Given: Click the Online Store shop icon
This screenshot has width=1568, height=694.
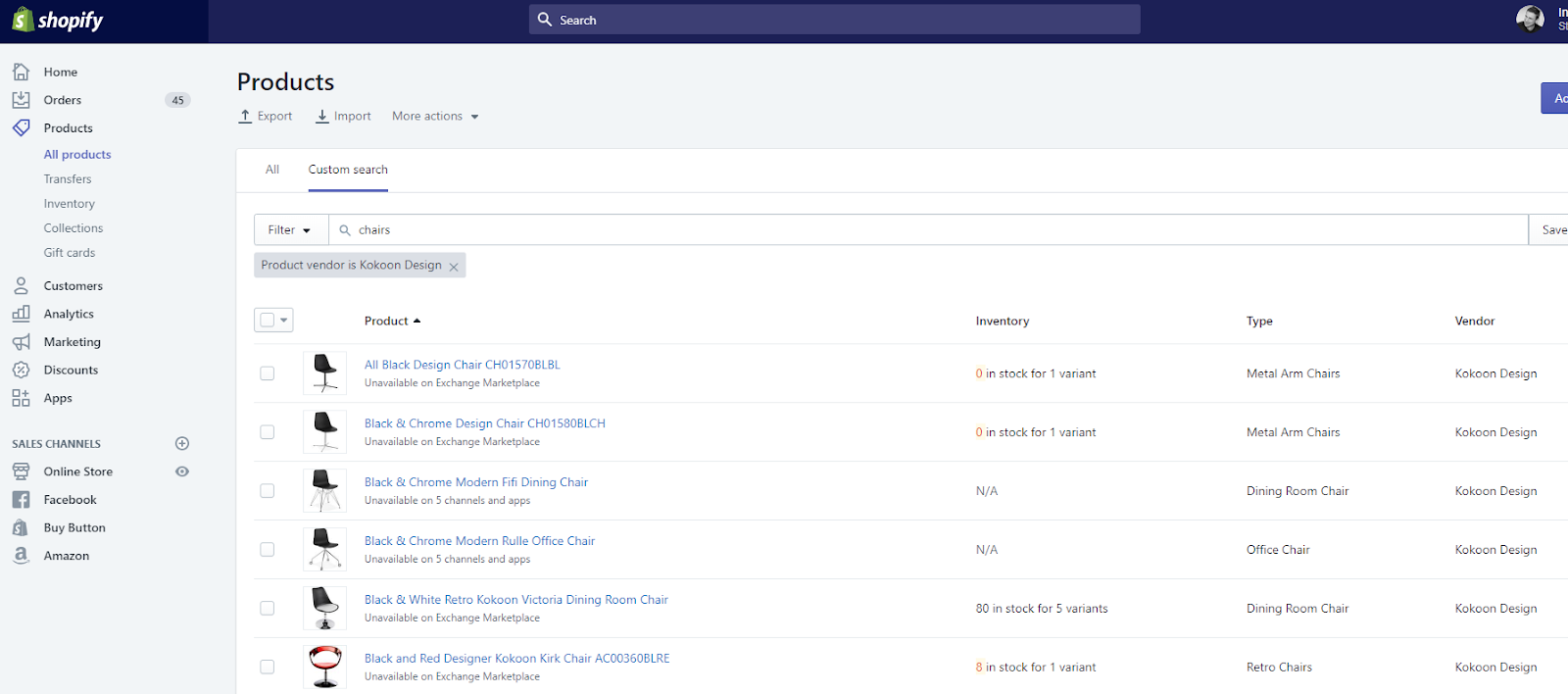Looking at the screenshot, I should tap(21, 471).
